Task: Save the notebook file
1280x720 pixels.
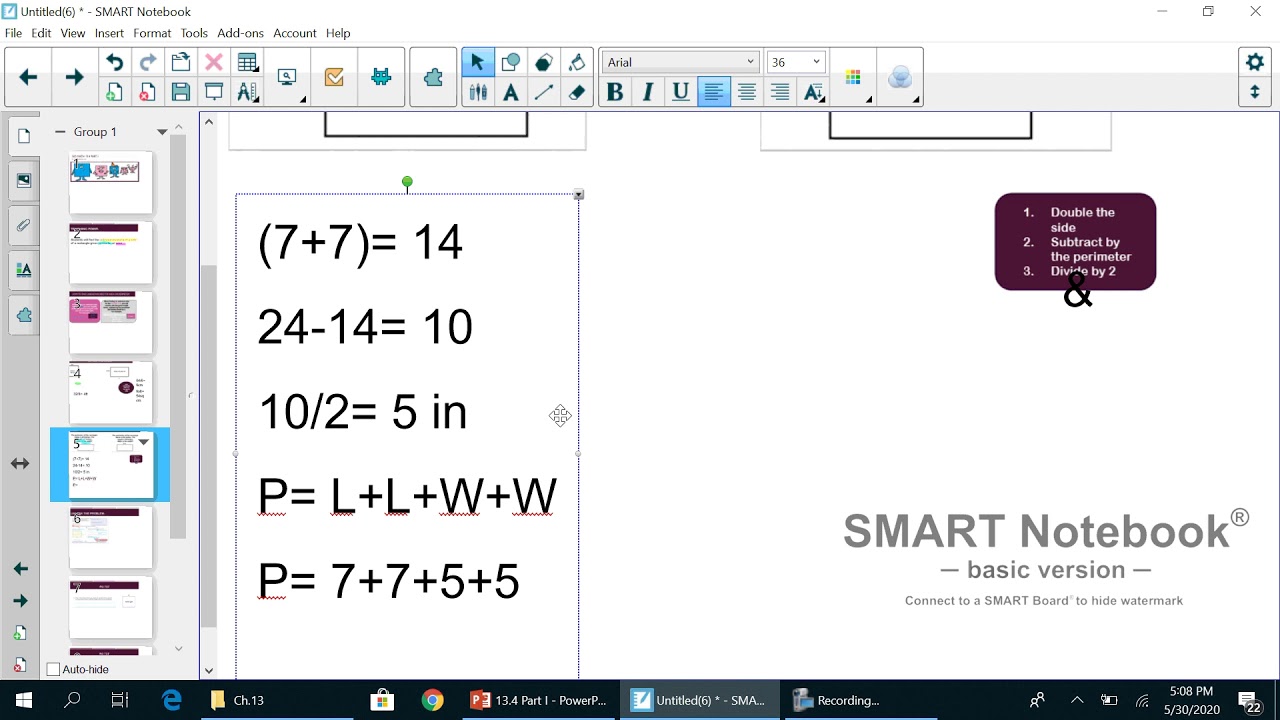Action: tap(181, 92)
